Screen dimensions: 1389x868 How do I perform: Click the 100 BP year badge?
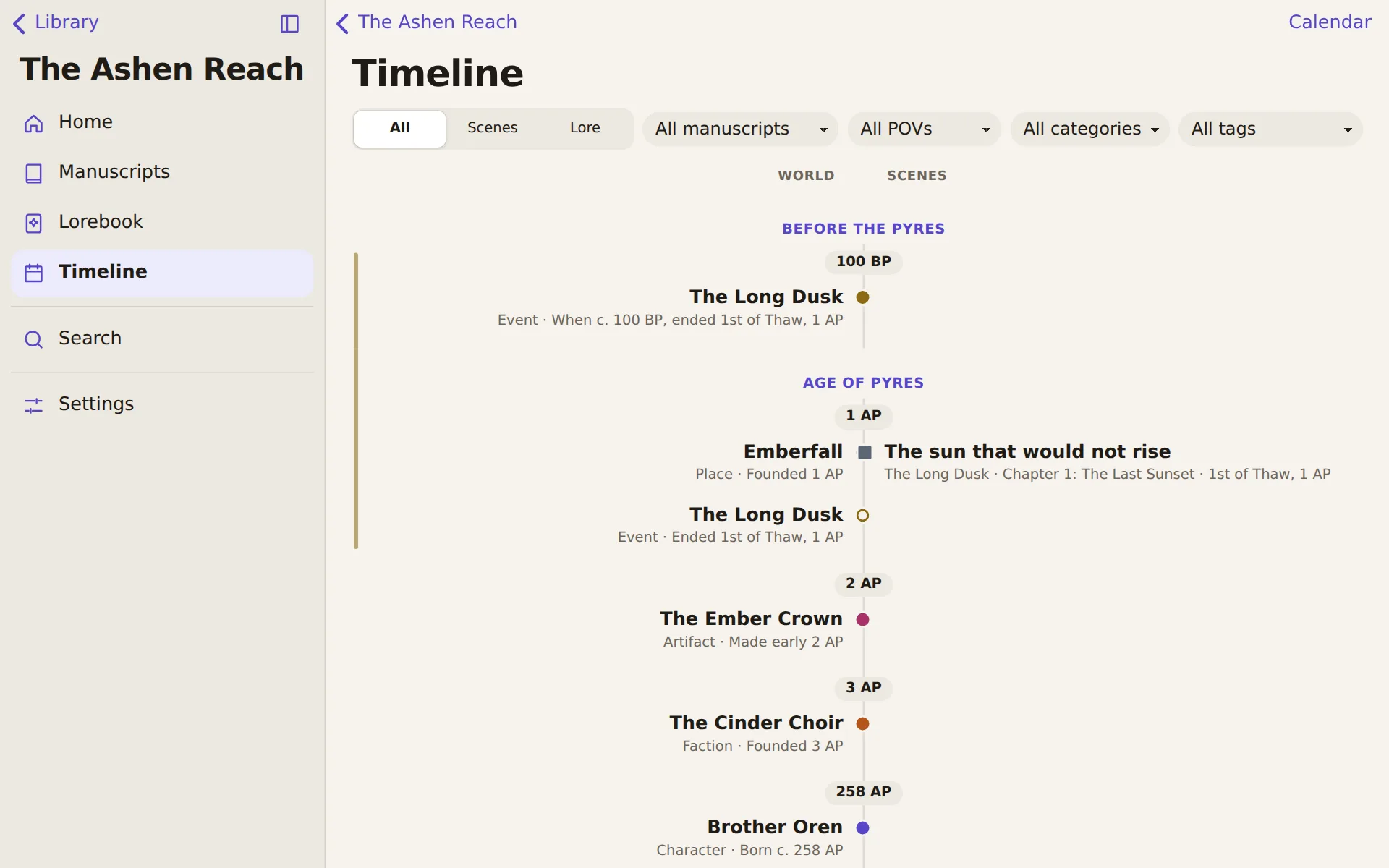coord(864,262)
